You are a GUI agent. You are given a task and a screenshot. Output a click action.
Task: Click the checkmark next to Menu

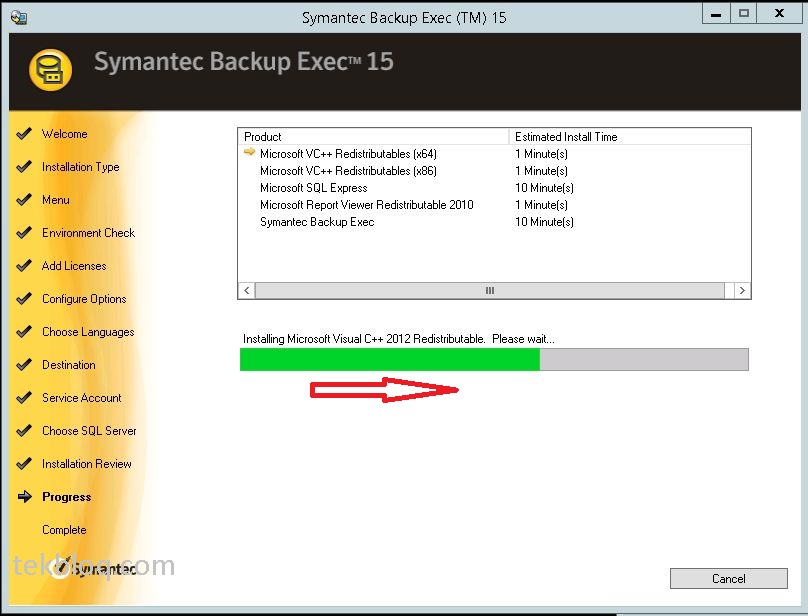pyautogui.click(x=24, y=199)
